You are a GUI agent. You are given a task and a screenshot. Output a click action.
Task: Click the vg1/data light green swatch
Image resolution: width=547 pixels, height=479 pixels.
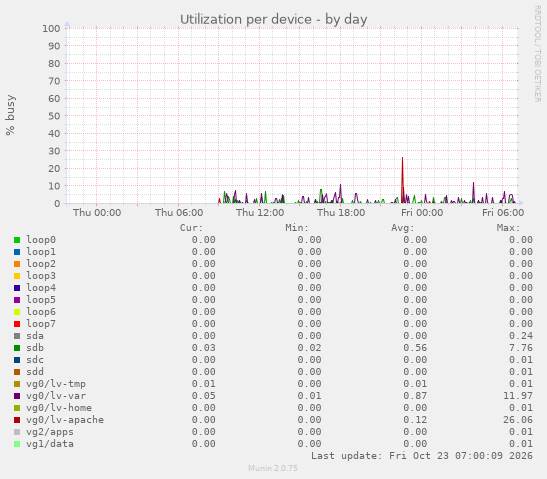pos(17,444)
